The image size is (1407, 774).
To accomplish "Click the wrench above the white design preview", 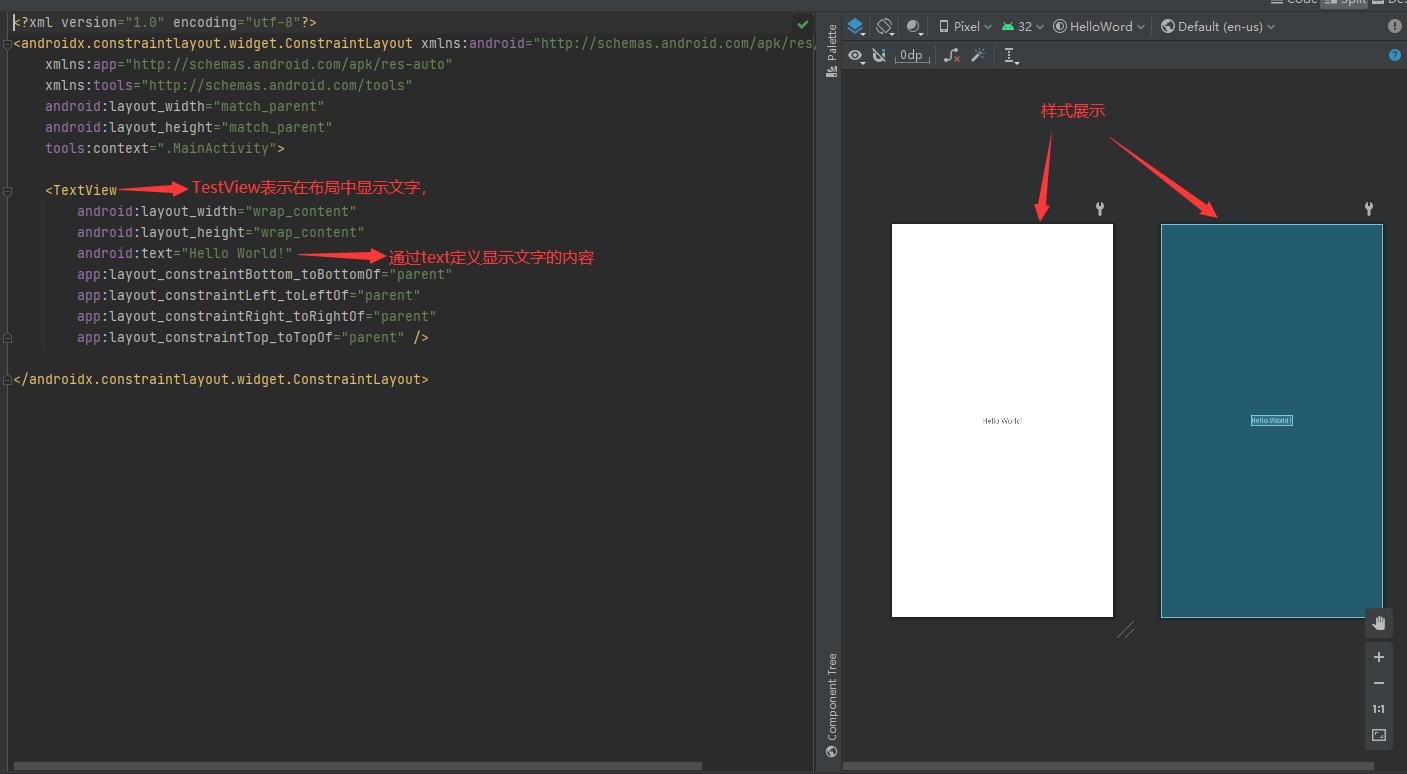I will pyautogui.click(x=1101, y=209).
